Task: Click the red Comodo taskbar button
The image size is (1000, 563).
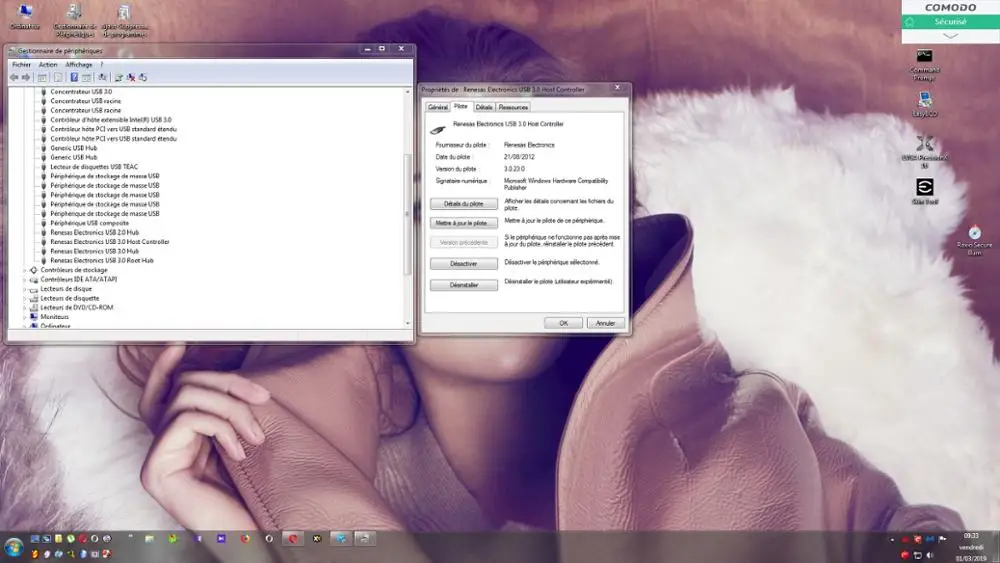Action: point(293,539)
